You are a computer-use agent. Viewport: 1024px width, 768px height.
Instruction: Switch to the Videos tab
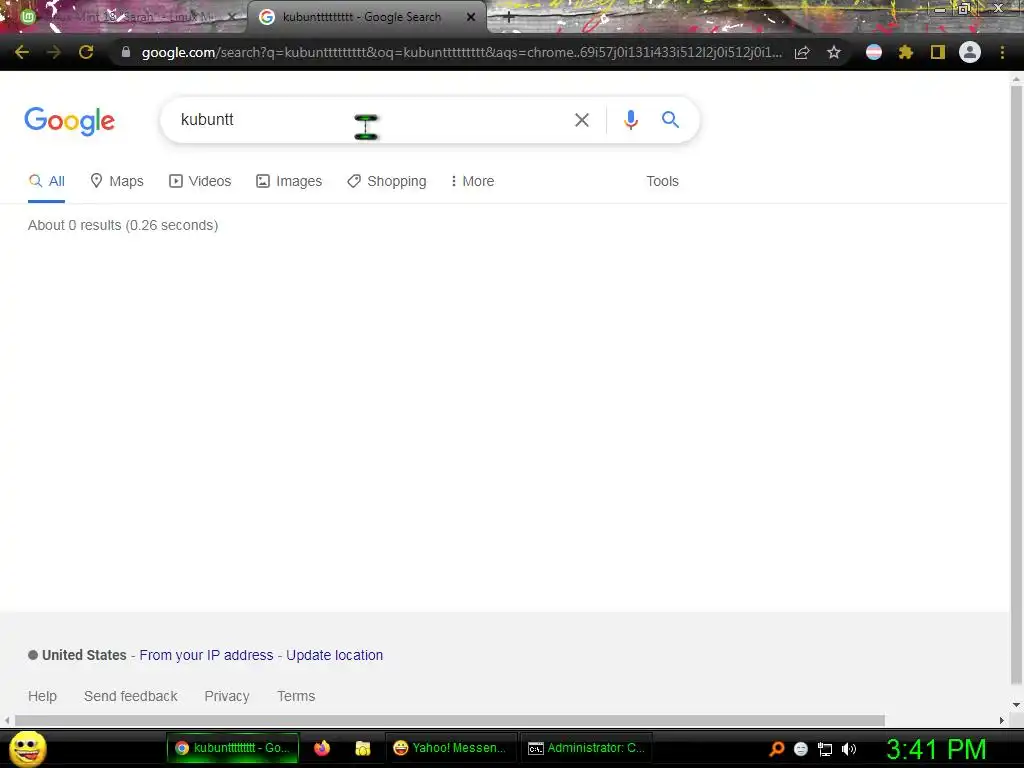coord(200,182)
